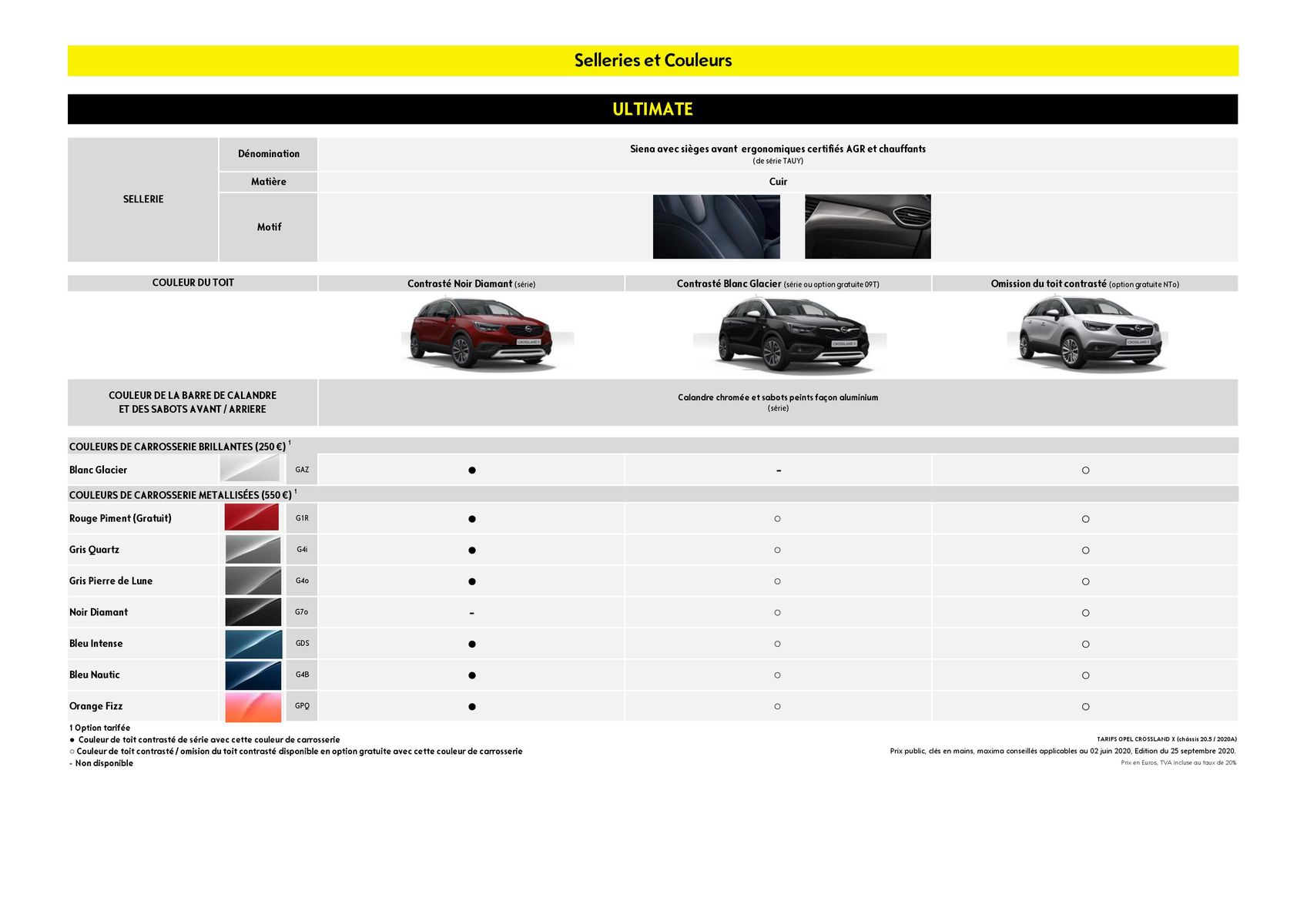Click 'Calandre chromée et sabots peints' text
Viewport: 1307px width, 924px height.
pyautogui.click(x=778, y=397)
